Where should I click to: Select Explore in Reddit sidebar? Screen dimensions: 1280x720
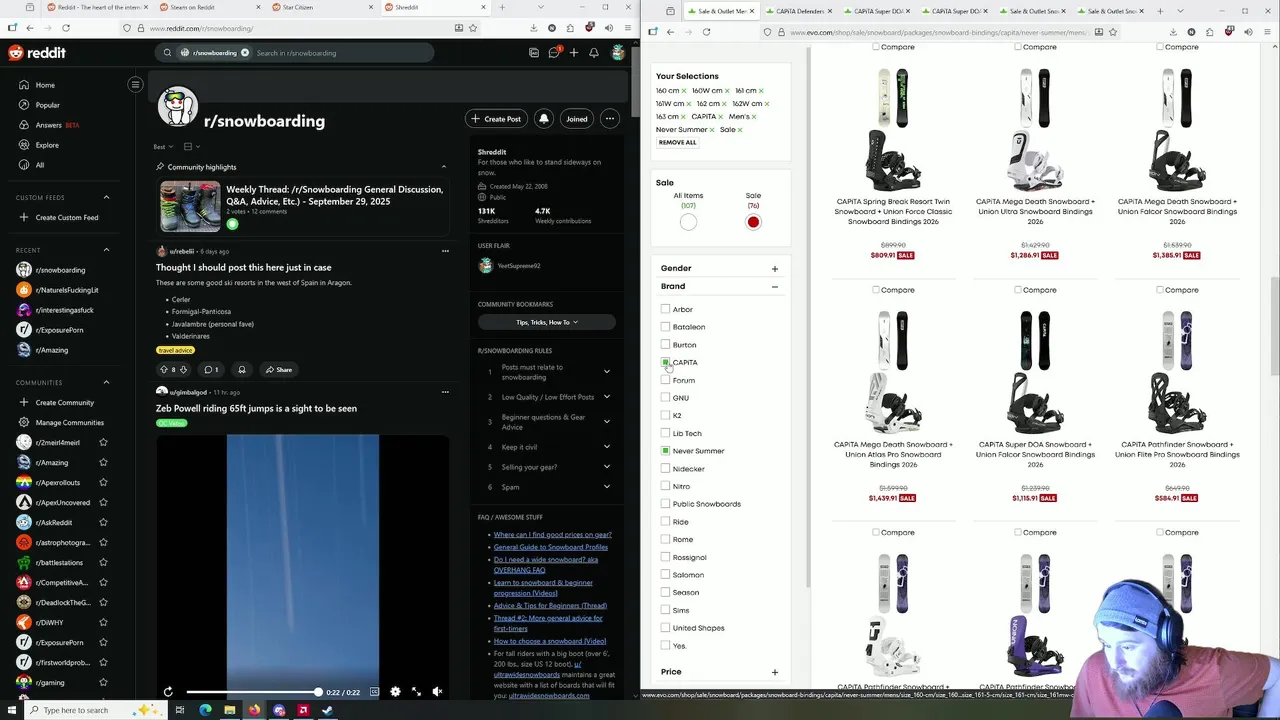coord(47,145)
